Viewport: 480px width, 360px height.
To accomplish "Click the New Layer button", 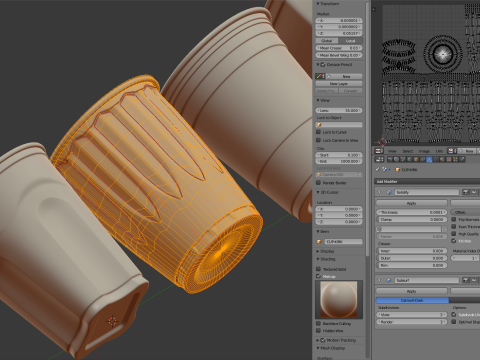I will click(x=339, y=84).
